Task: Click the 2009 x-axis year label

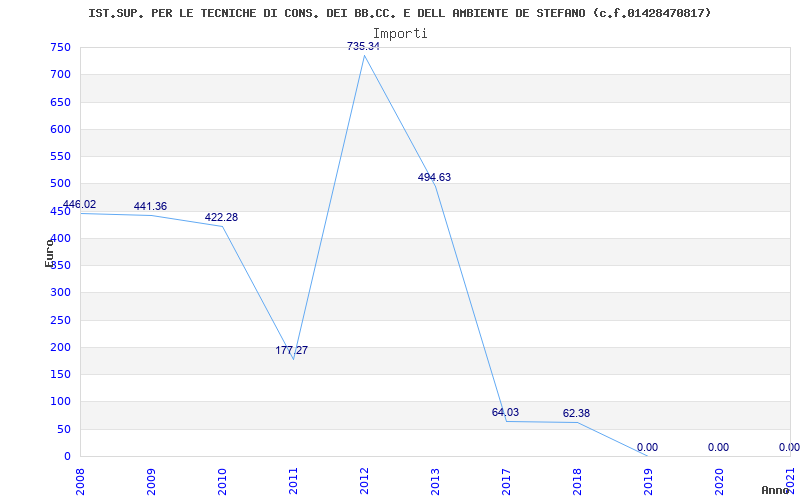Action: coord(151,482)
